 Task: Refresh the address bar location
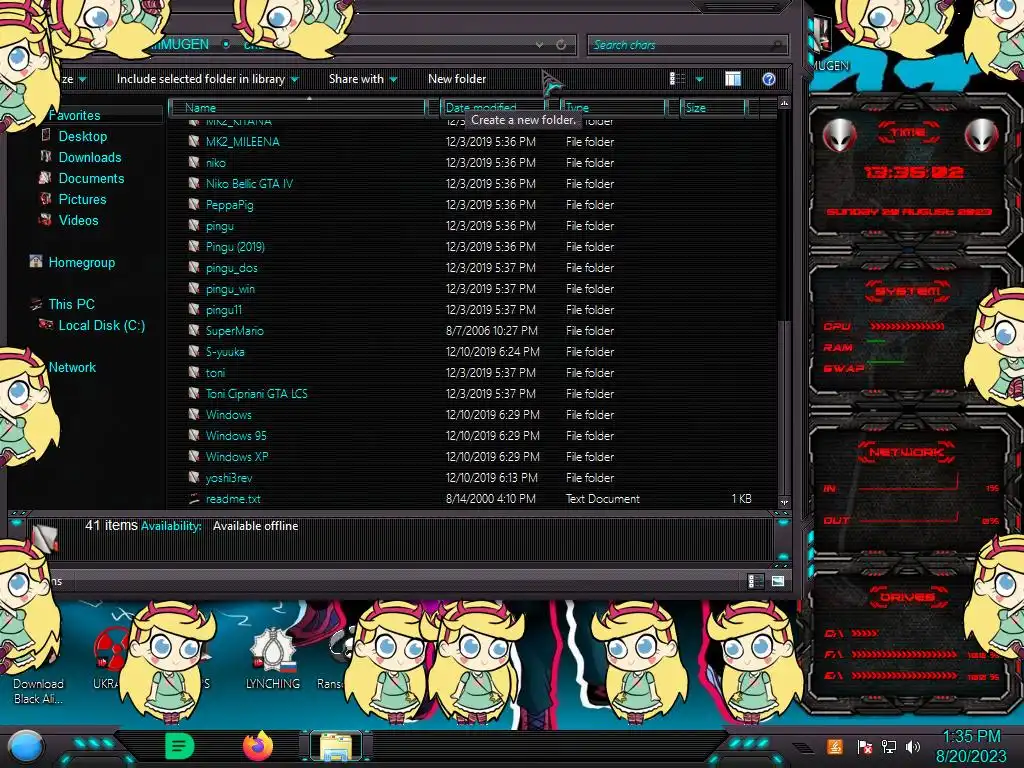(x=561, y=45)
